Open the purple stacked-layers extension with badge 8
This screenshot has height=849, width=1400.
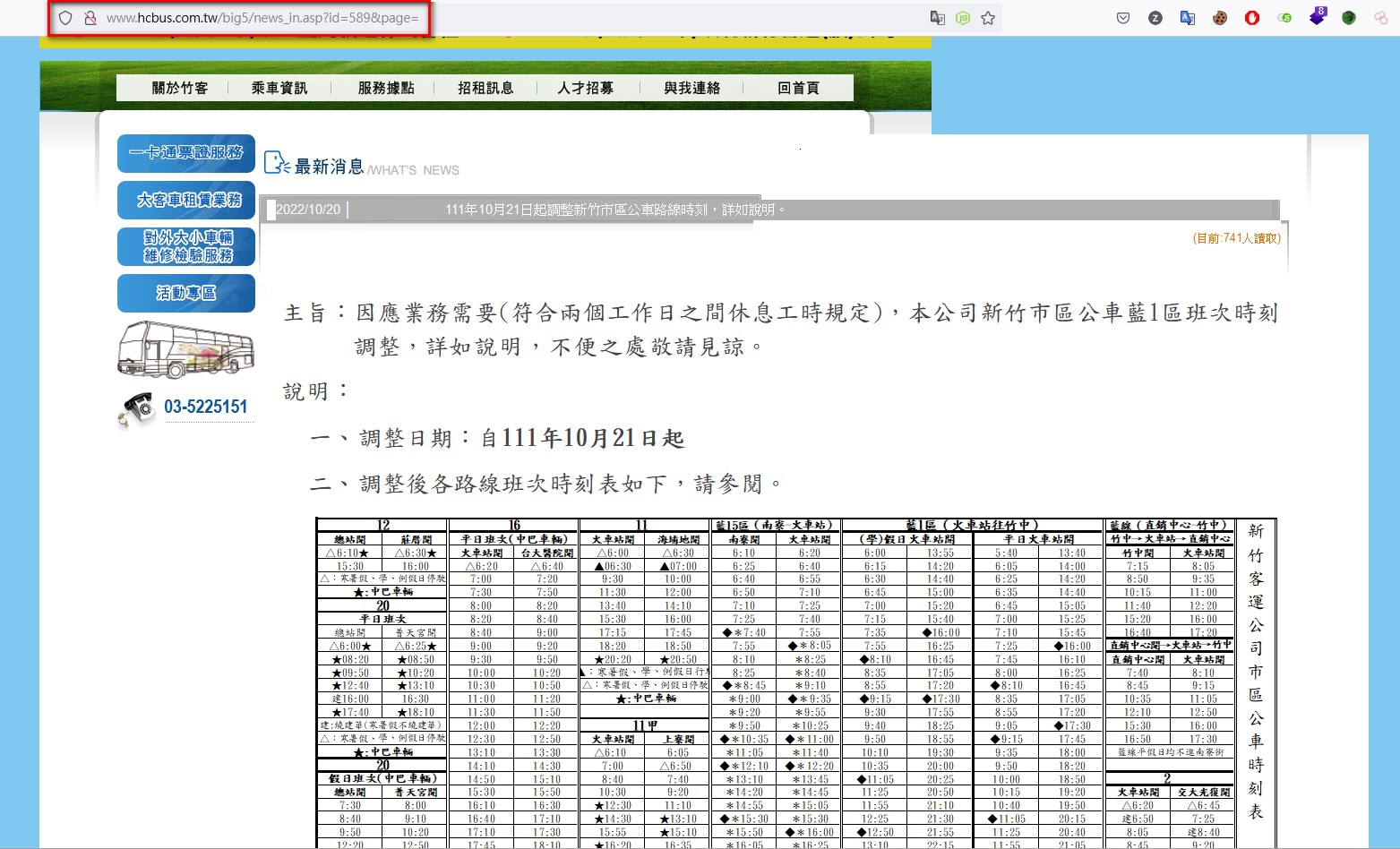(1317, 16)
